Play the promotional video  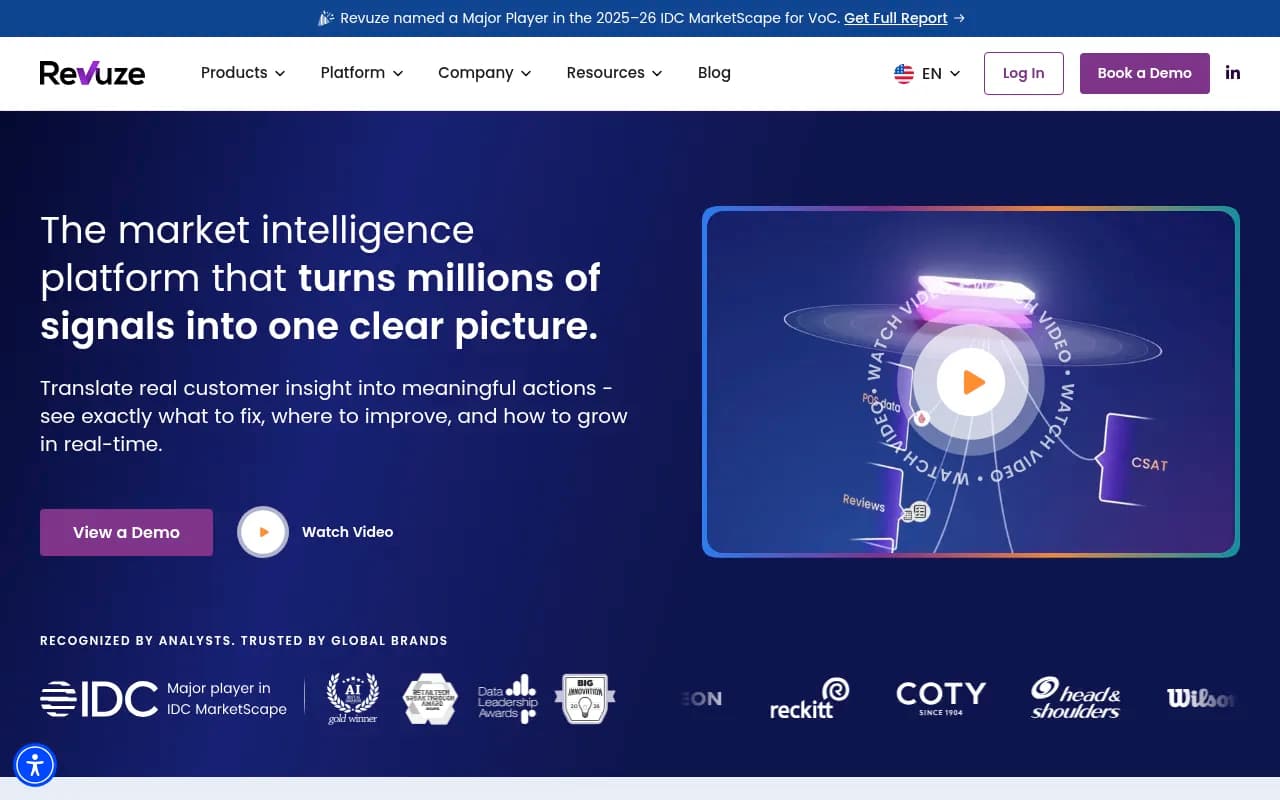click(970, 381)
